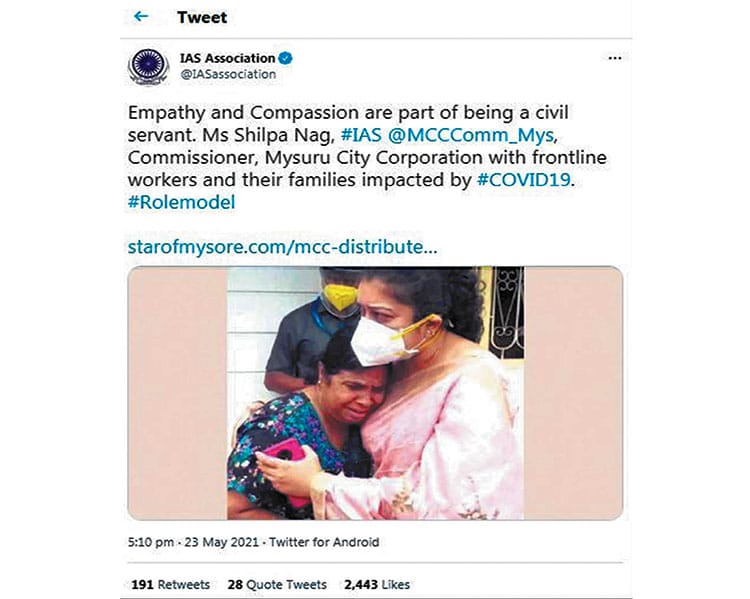
Task: Open the attached tweet photo
Action: [375, 393]
